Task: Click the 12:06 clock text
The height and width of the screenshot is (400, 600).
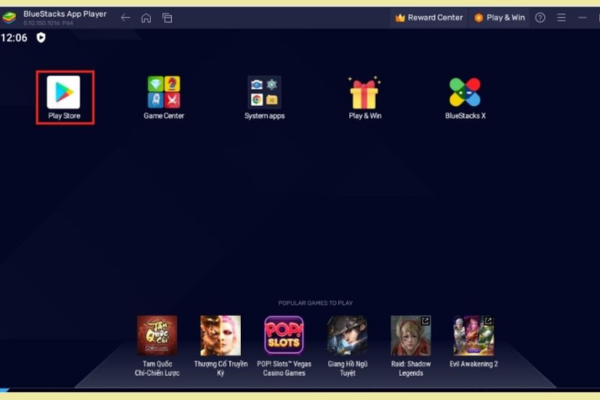Action: [14, 38]
